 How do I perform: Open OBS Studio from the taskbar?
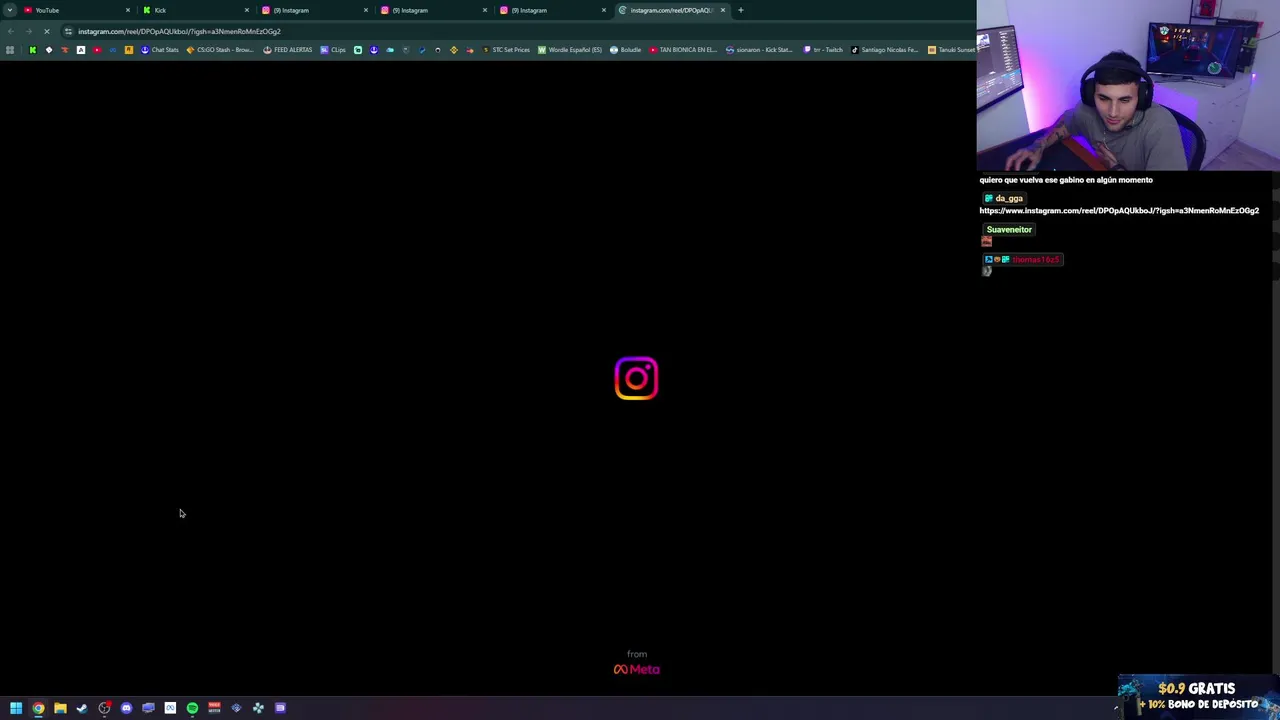click(x=104, y=708)
